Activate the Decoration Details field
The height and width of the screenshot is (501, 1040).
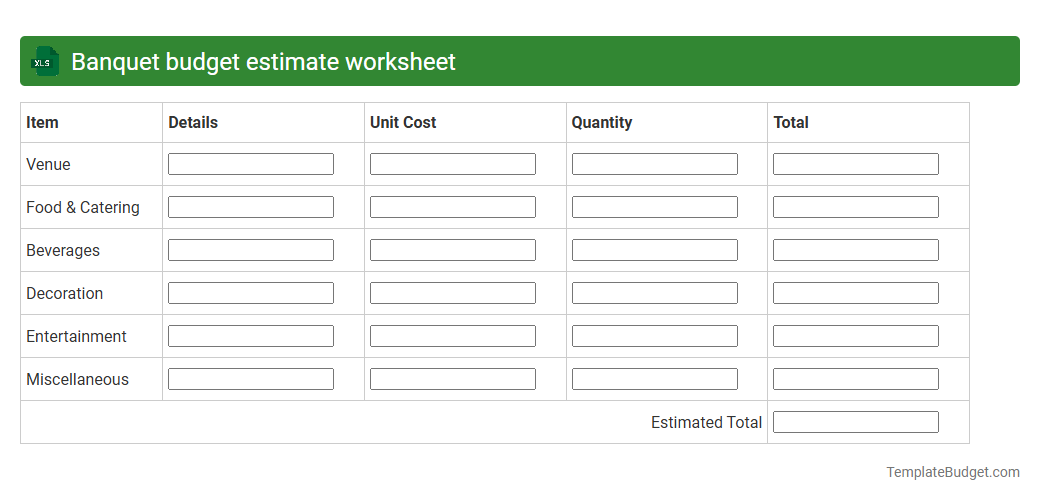(251, 293)
